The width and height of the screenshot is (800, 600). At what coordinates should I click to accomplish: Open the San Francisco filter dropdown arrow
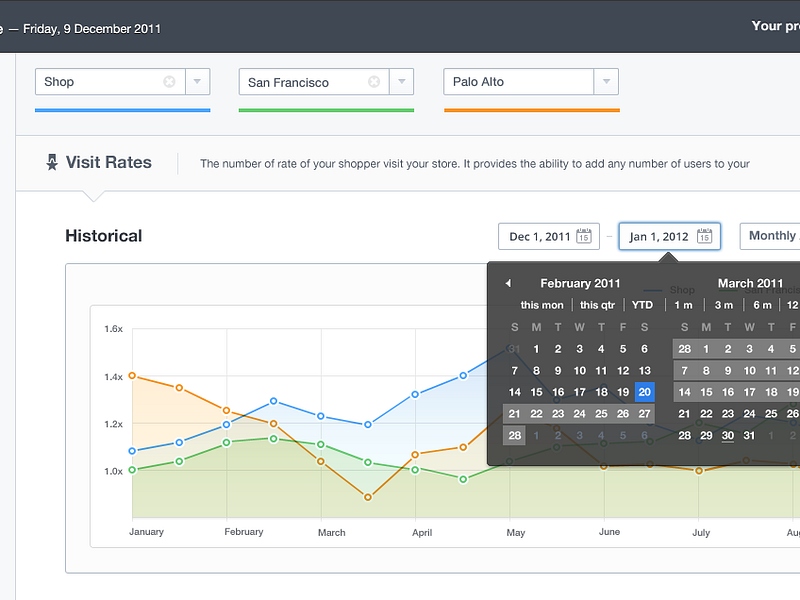401,82
